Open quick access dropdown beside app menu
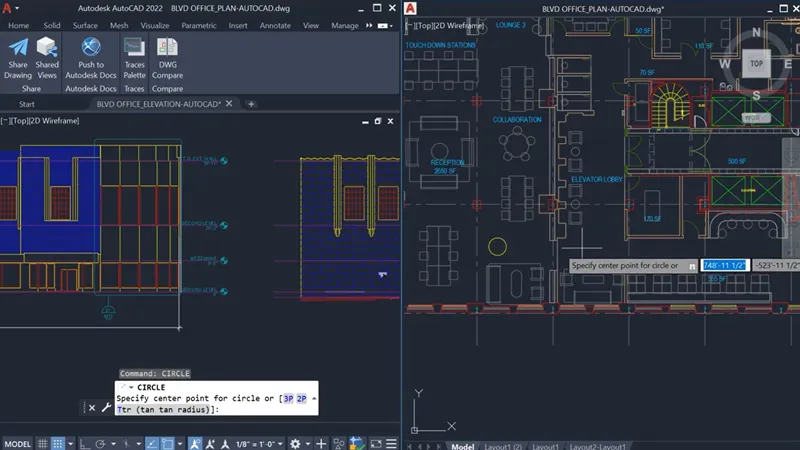The image size is (800, 450). 17,8
